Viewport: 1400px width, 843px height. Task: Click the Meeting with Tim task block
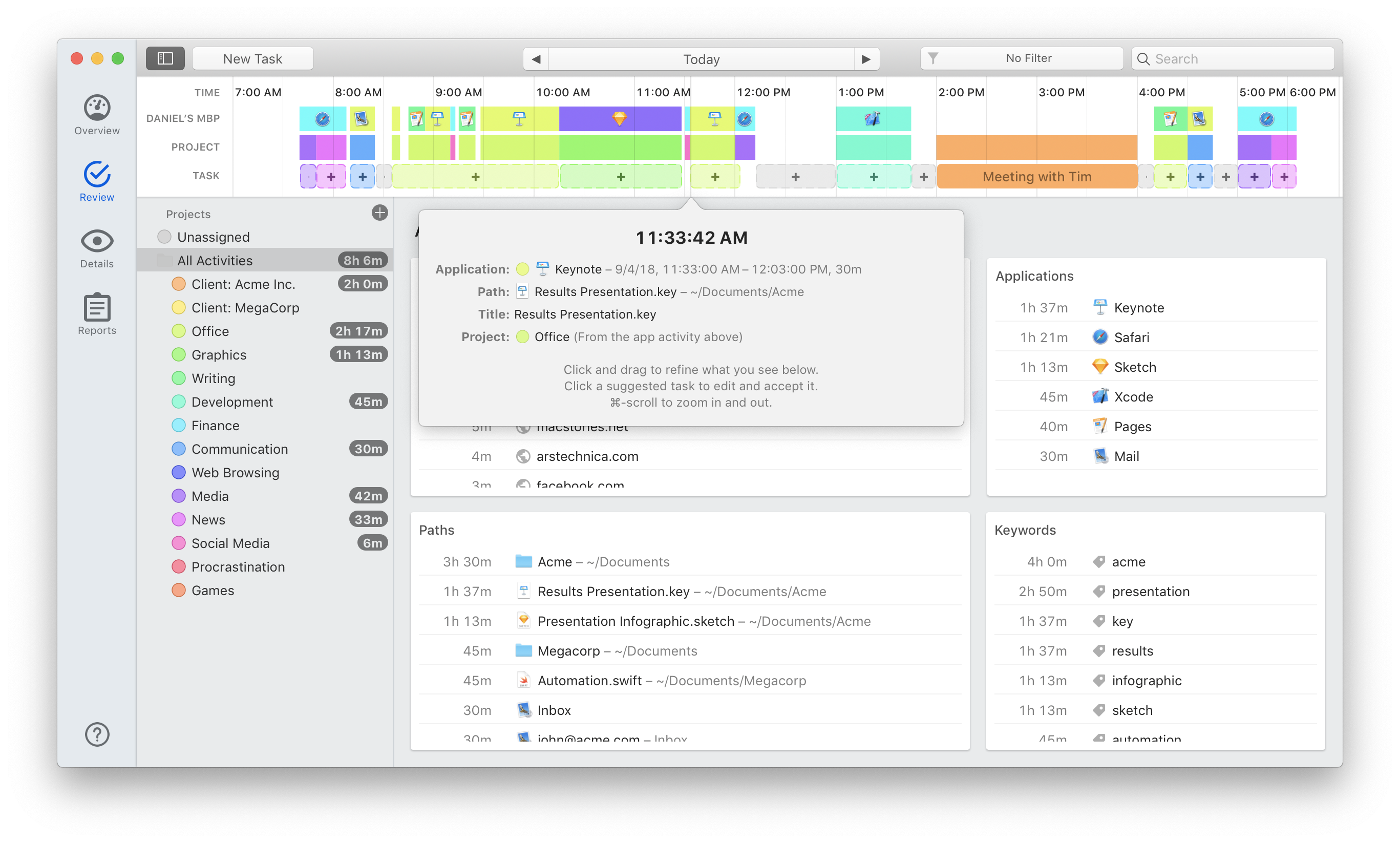click(x=1036, y=177)
